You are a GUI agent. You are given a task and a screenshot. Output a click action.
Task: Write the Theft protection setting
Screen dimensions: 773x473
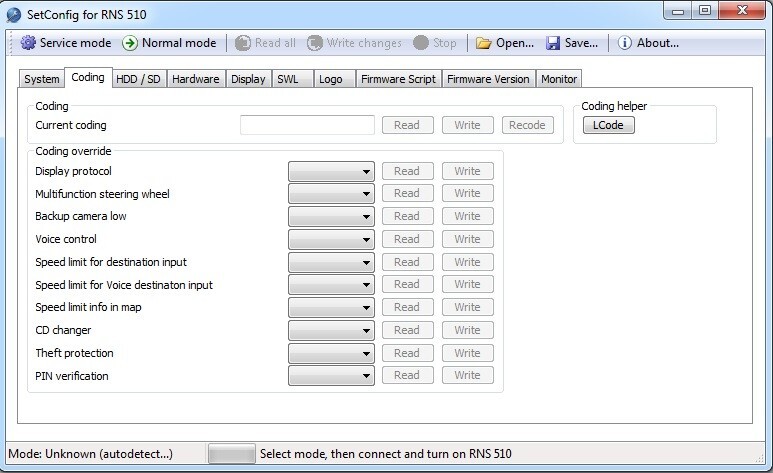pyautogui.click(x=467, y=353)
